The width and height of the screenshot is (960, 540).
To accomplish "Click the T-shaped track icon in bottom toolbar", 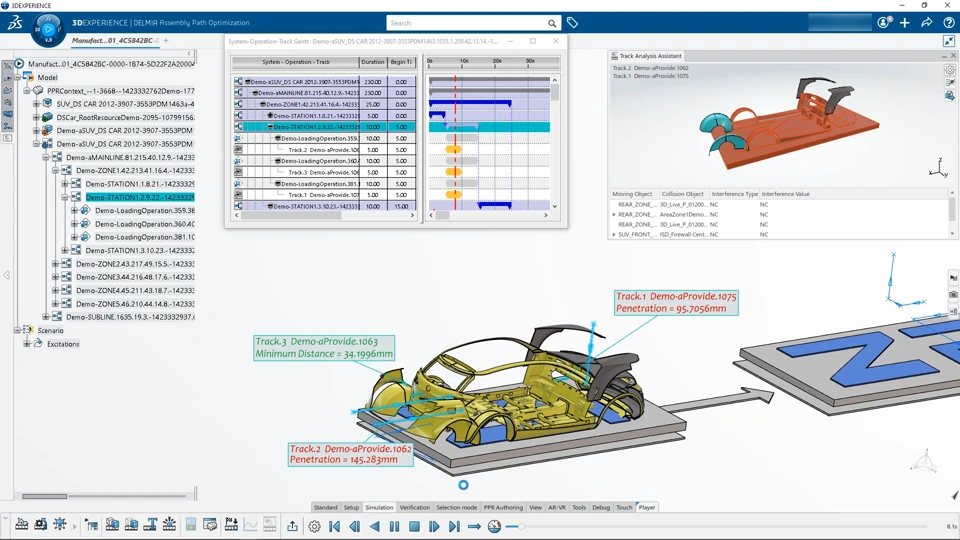I will 150,524.
